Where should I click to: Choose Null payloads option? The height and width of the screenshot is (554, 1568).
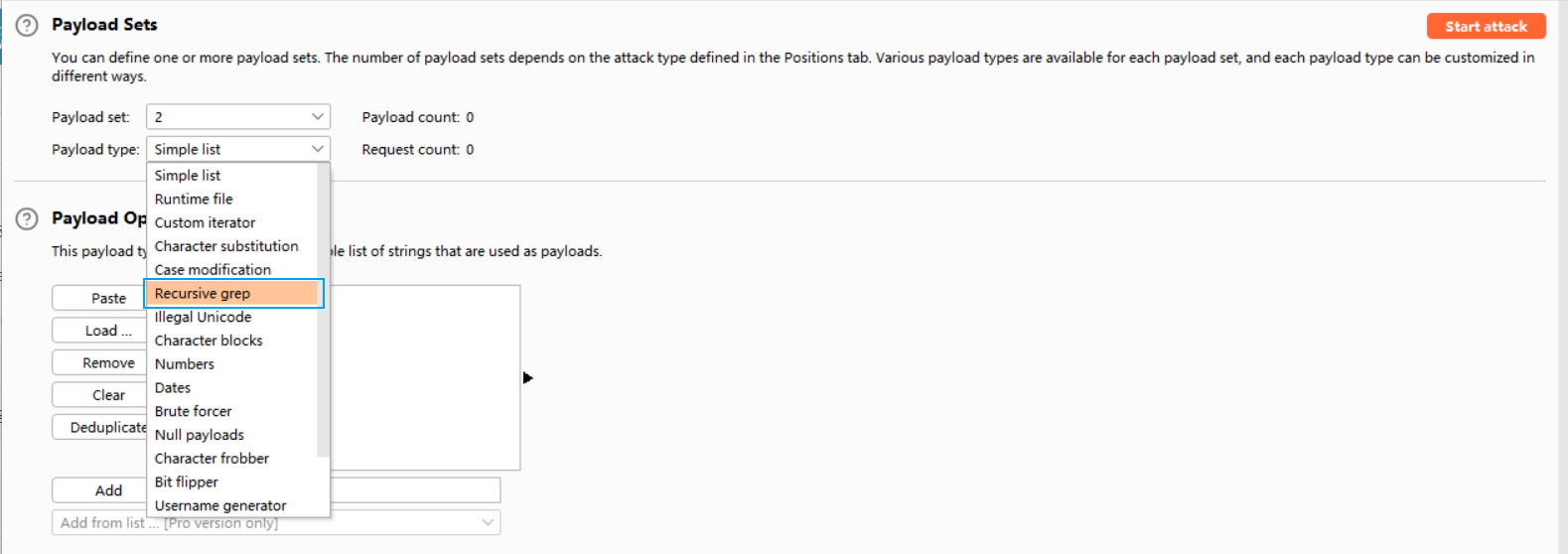[x=199, y=435]
